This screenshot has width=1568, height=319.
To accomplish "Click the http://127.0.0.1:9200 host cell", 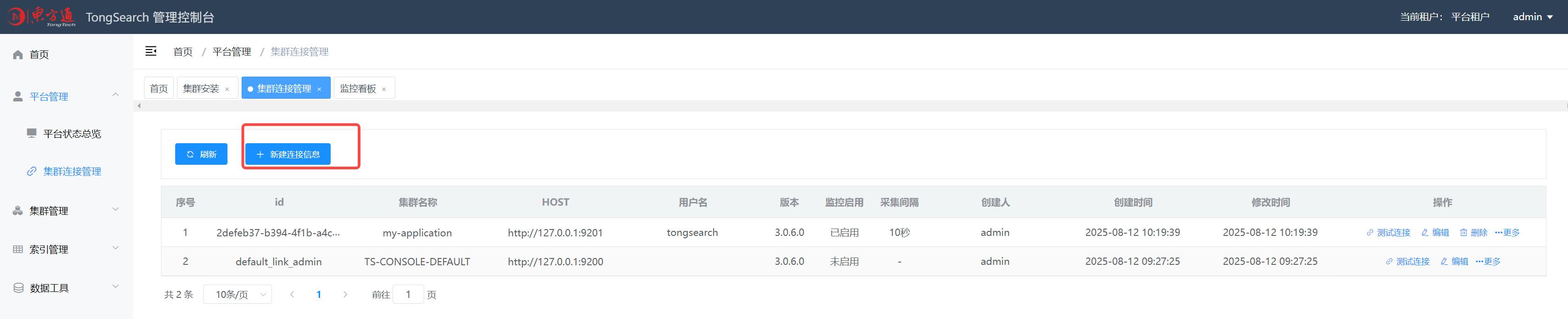I will coord(555,262).
